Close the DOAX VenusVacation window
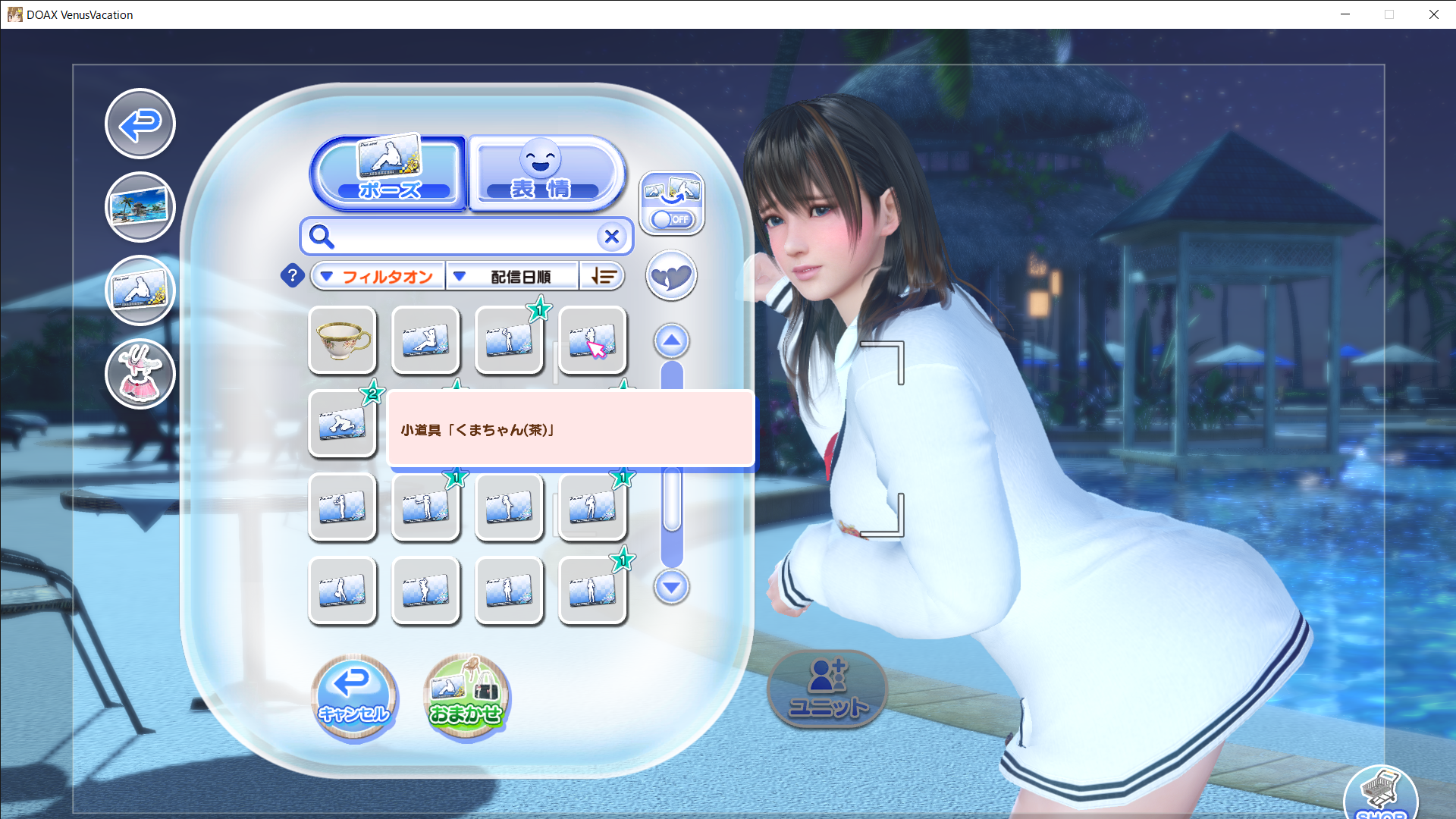 pyautogui.click(x=1433, y=14)
